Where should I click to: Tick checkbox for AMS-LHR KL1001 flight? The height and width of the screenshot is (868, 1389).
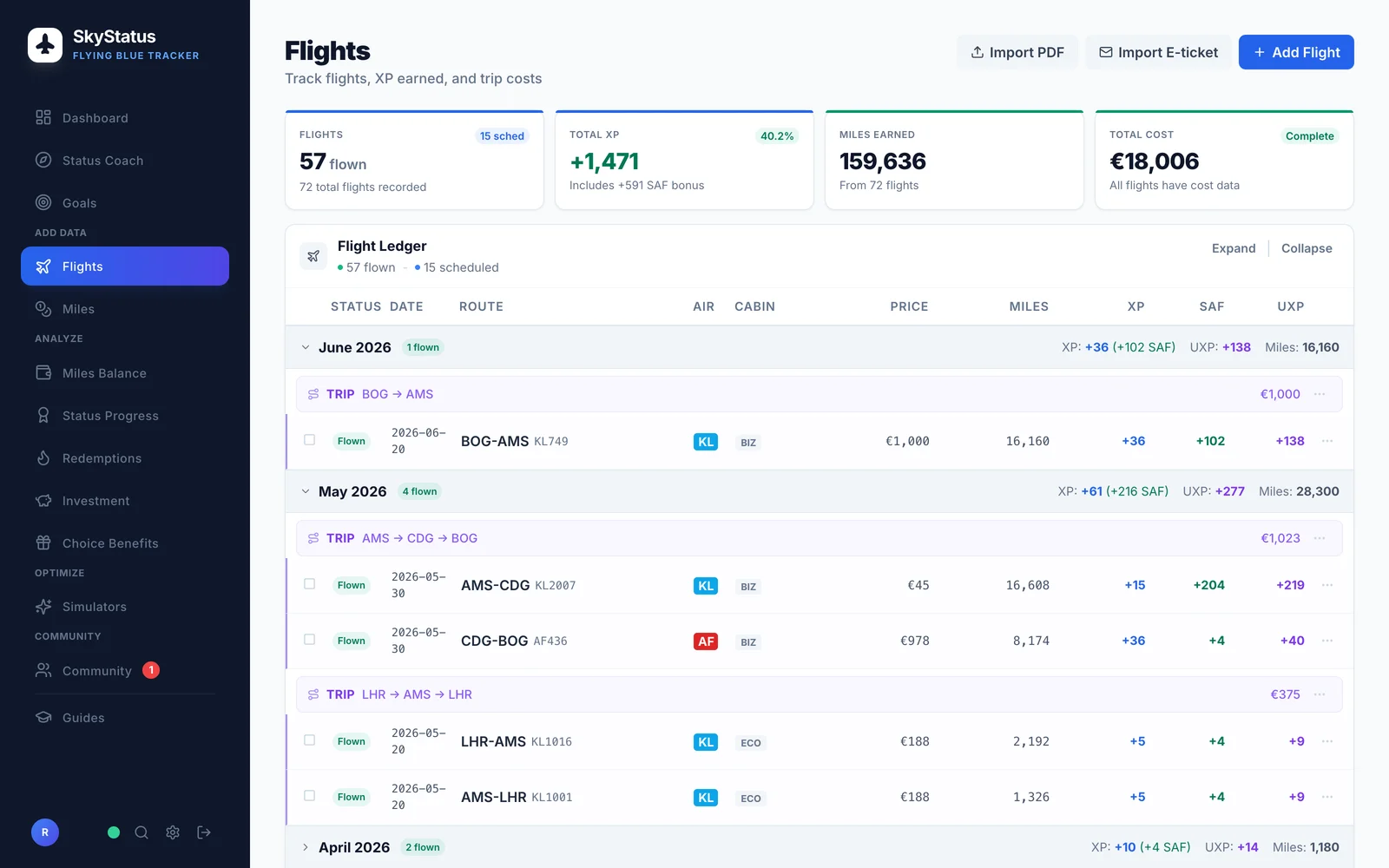tap(309, 796)
